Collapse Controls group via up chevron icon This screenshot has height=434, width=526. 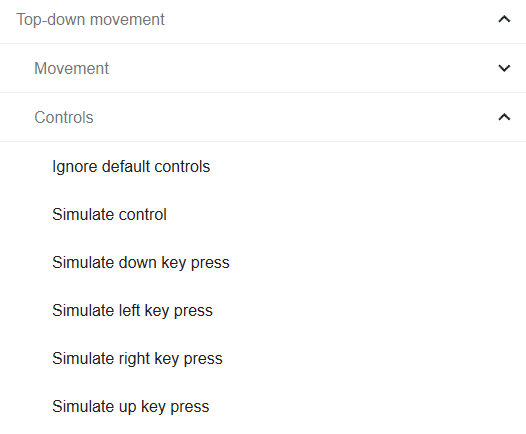click(x=504, y=117)
